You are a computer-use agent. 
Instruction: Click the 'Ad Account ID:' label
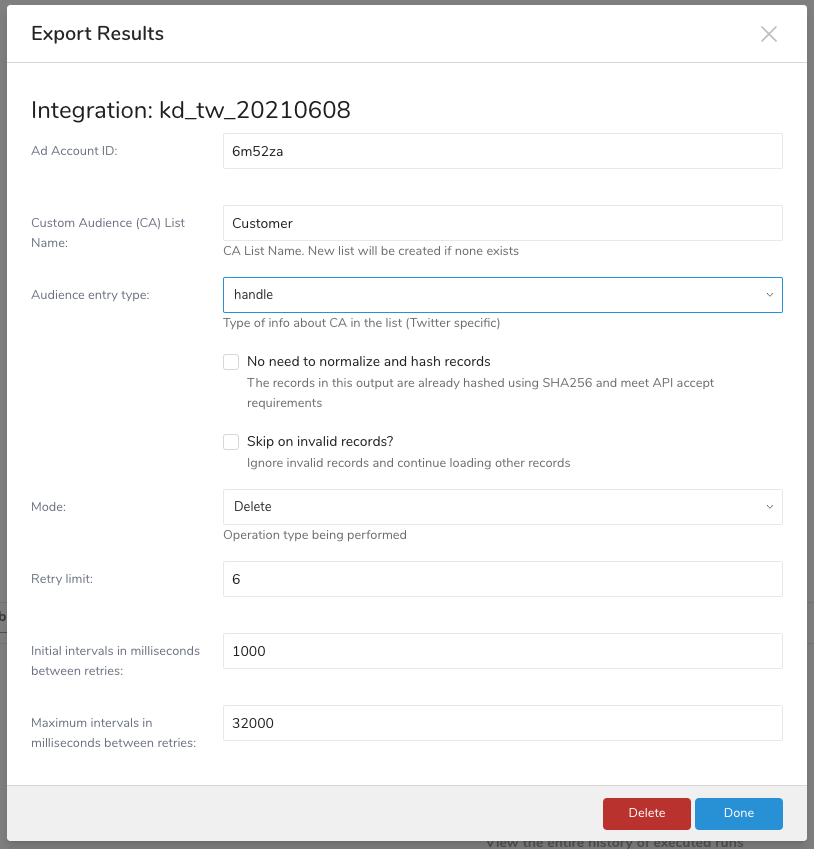click(74, 151)
